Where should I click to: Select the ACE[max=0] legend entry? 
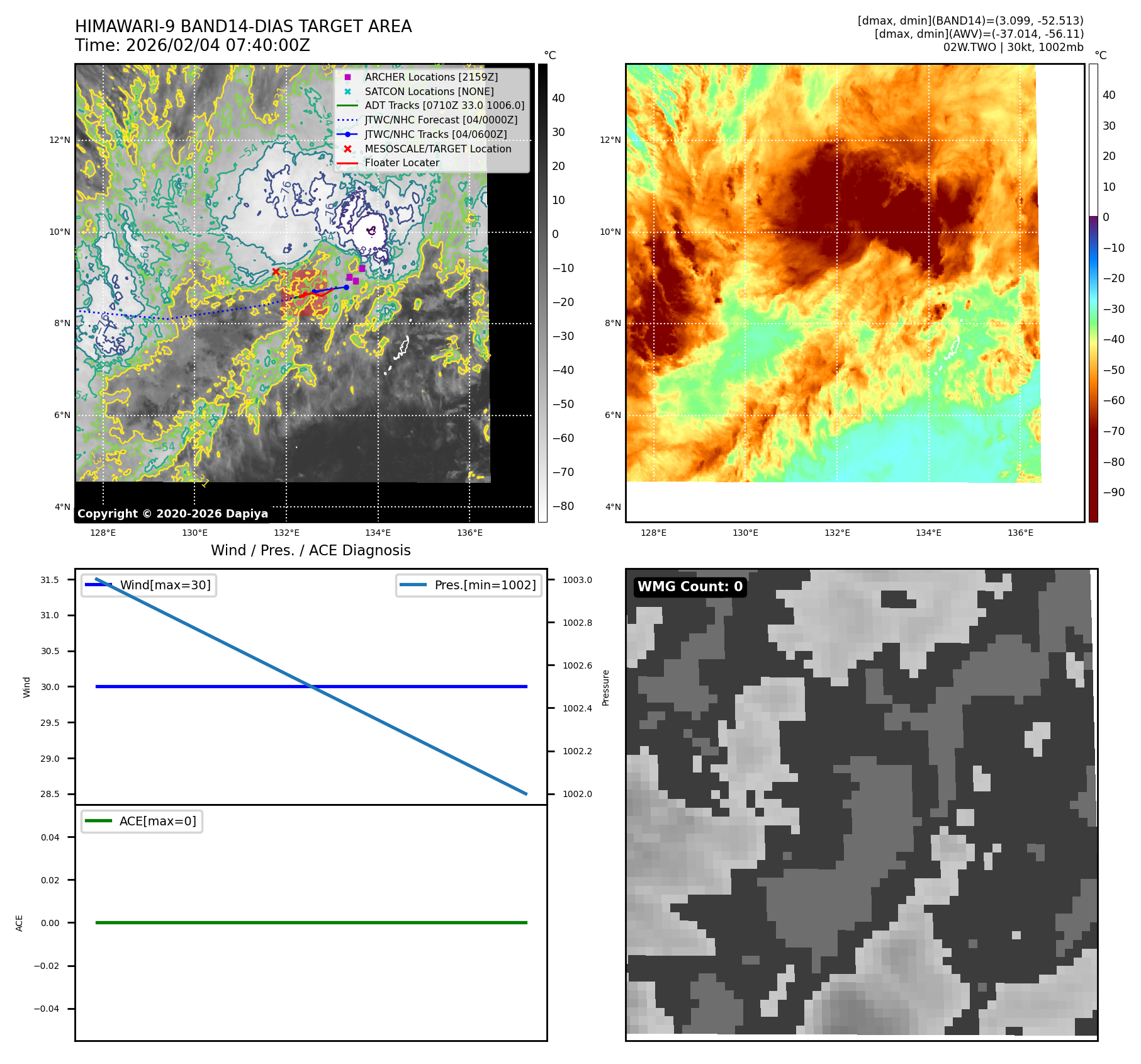tap(142, 821)
